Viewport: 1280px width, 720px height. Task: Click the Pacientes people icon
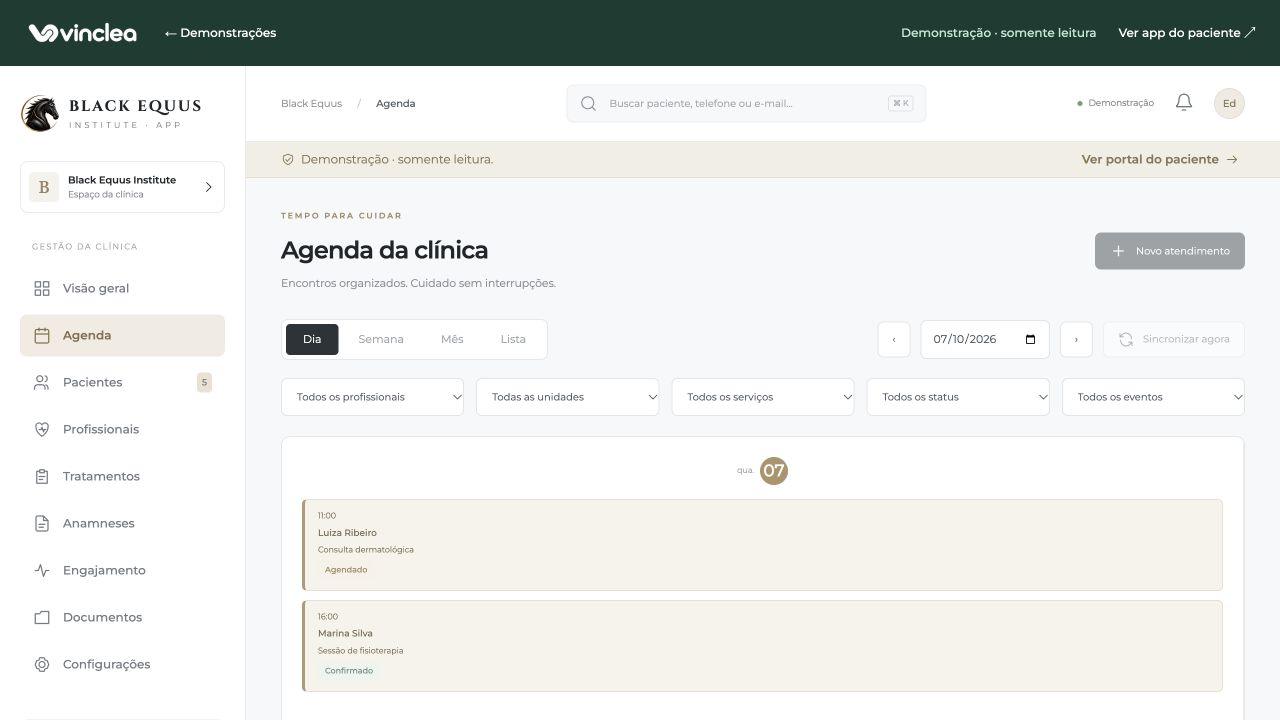(x=42, y=382)
